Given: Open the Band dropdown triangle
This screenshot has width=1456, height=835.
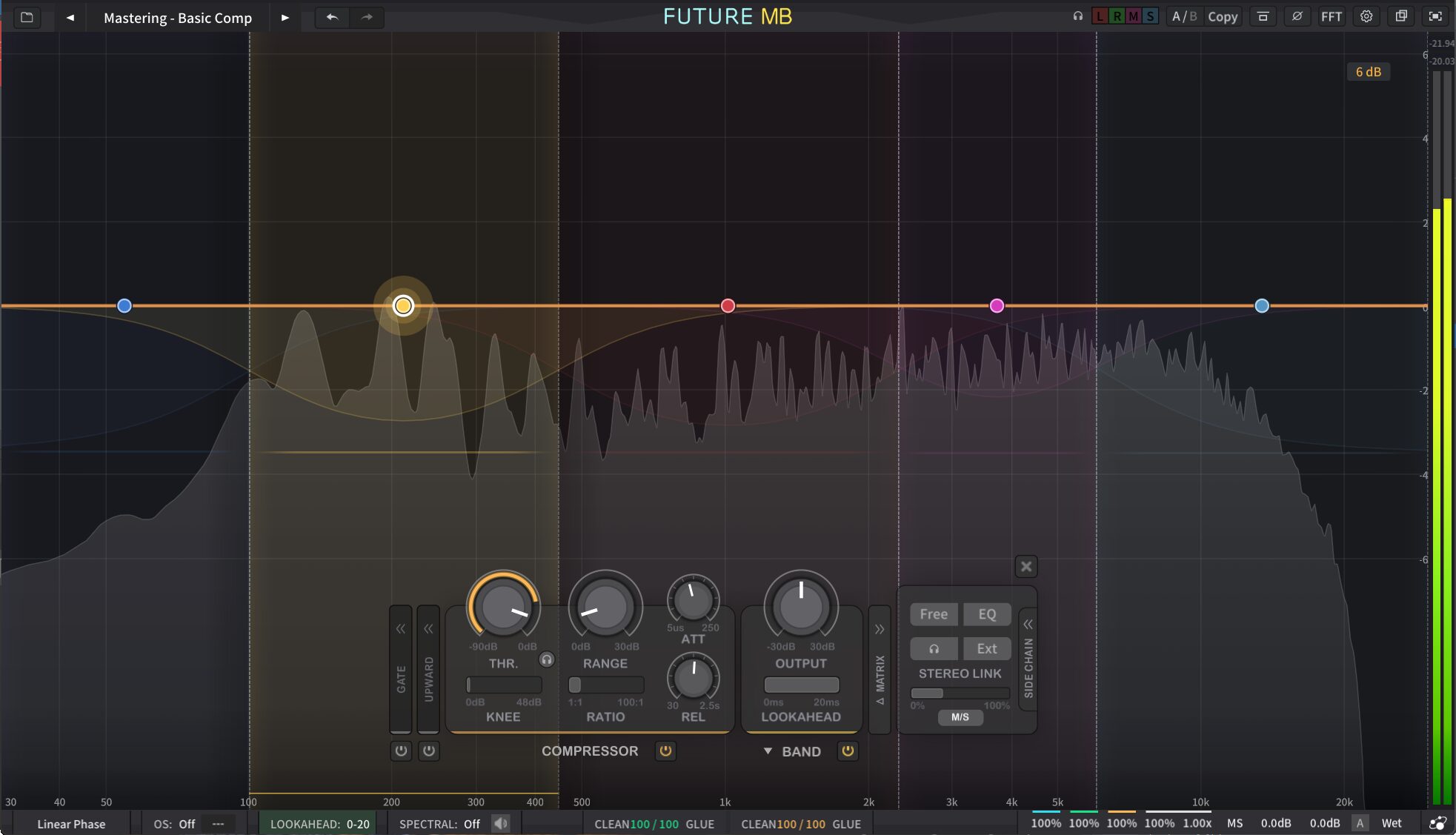Looking at the screenshot, I should click(x=768, y=751).
